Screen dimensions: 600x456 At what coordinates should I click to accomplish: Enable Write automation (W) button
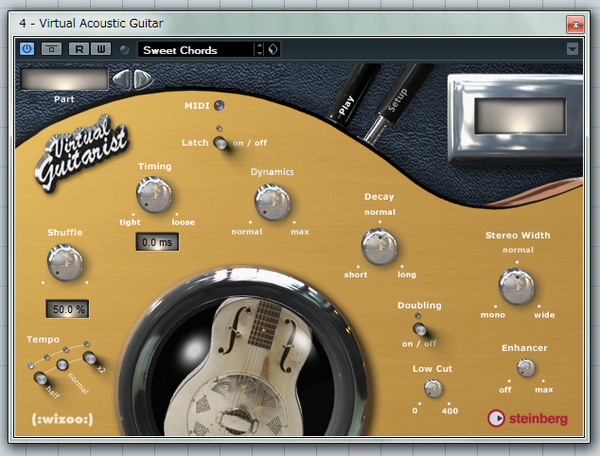click(x=101, y=49)
